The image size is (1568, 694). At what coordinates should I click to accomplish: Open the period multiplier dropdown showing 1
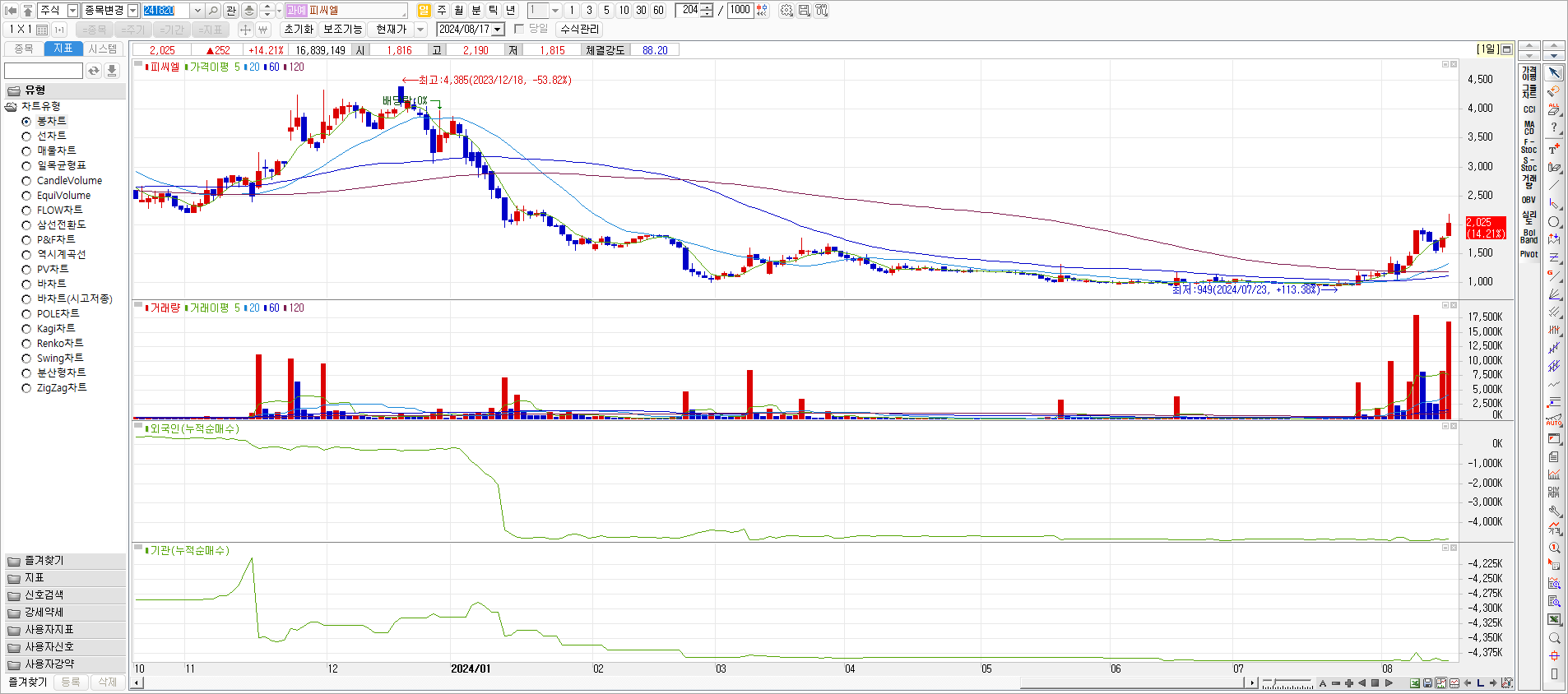555,11
